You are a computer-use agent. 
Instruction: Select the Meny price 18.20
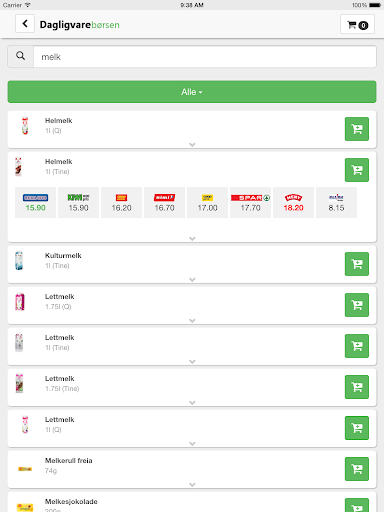coord(293,203)
